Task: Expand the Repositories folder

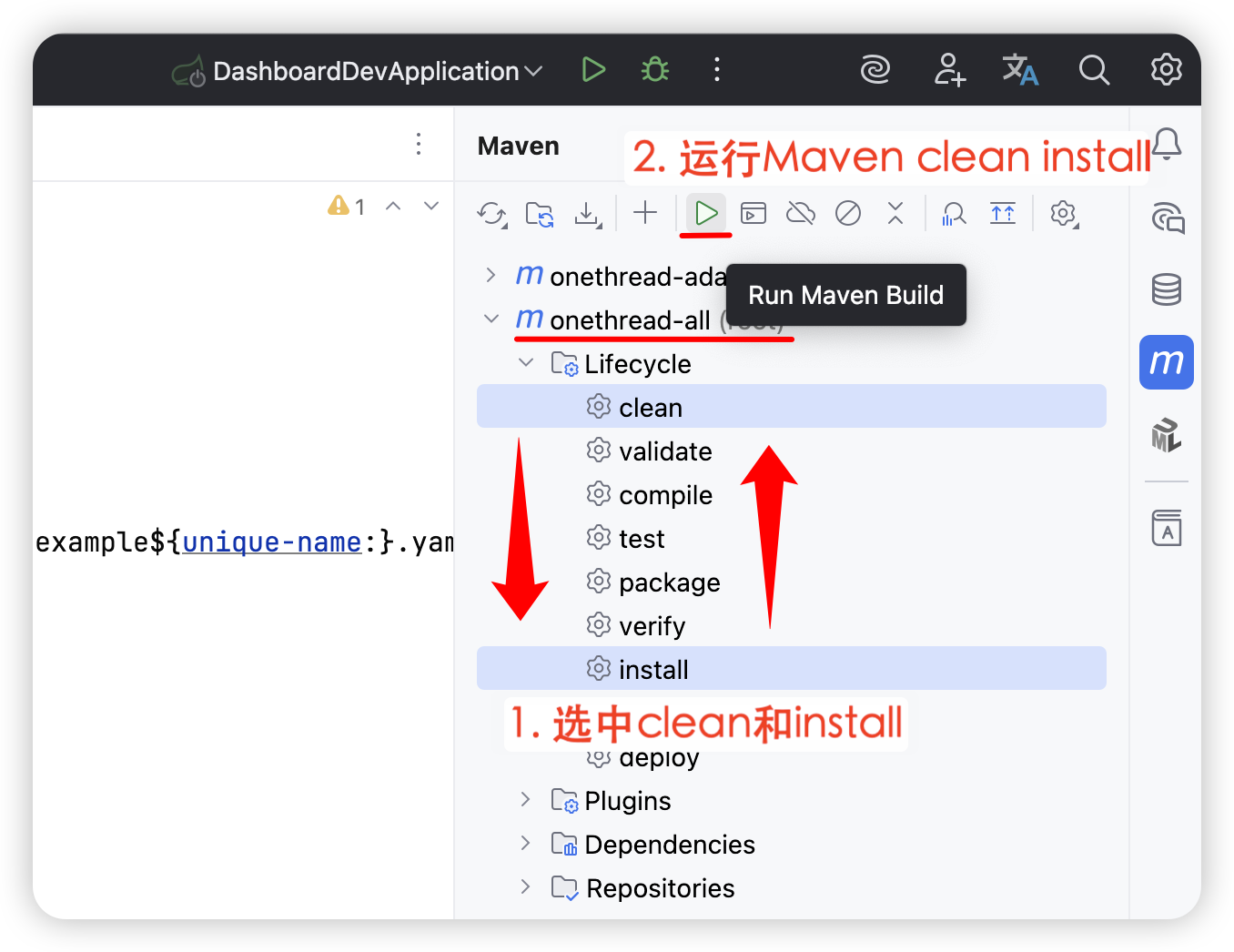Action: coord(525,886)
